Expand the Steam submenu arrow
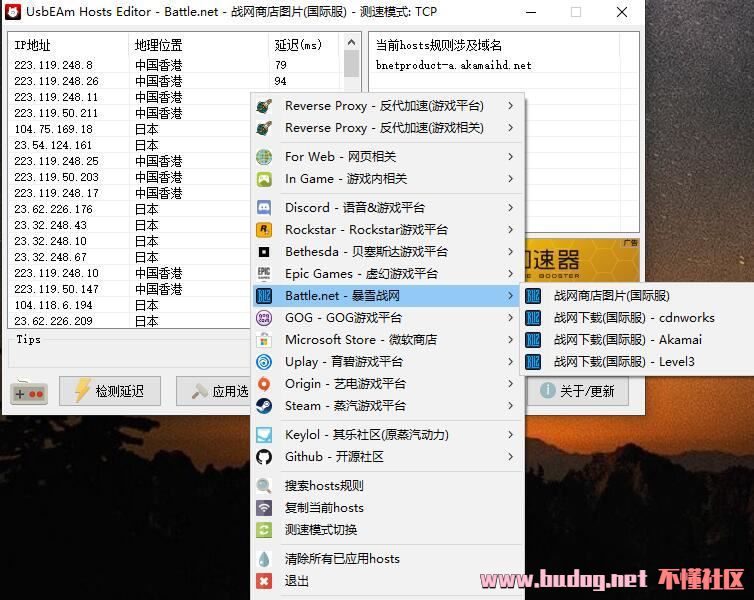This screenshot has width=754, height=600. 511,405
